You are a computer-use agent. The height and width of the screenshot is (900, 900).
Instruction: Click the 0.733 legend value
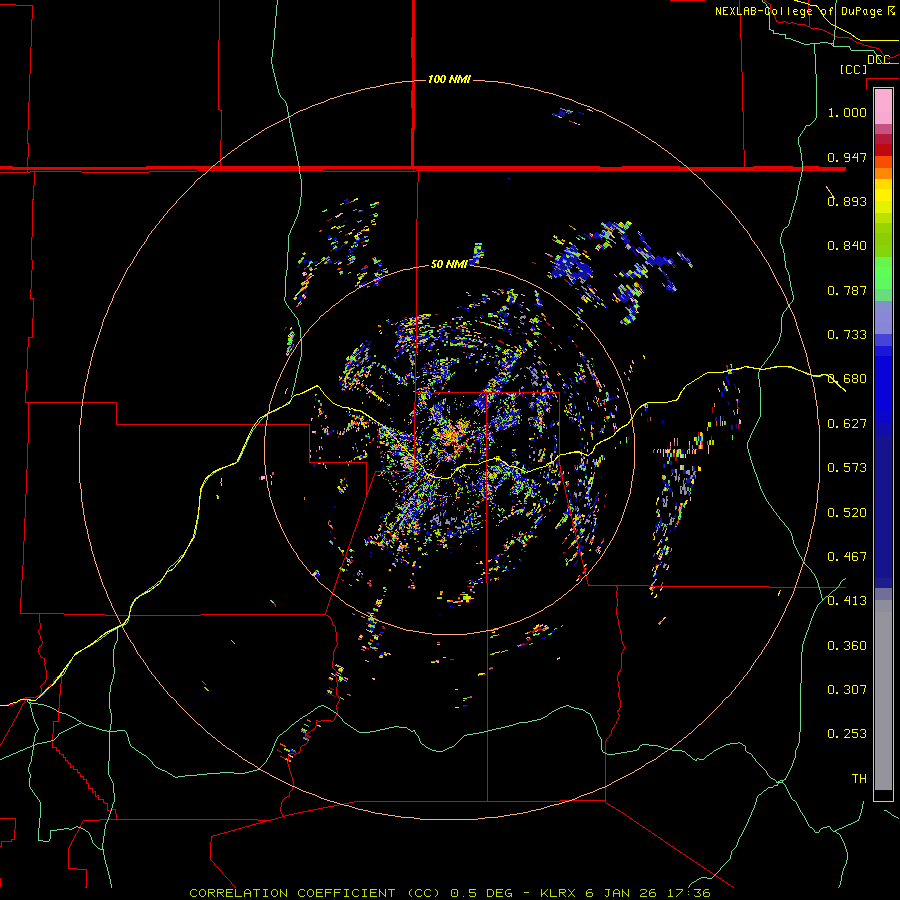click(x=847, y=335)
